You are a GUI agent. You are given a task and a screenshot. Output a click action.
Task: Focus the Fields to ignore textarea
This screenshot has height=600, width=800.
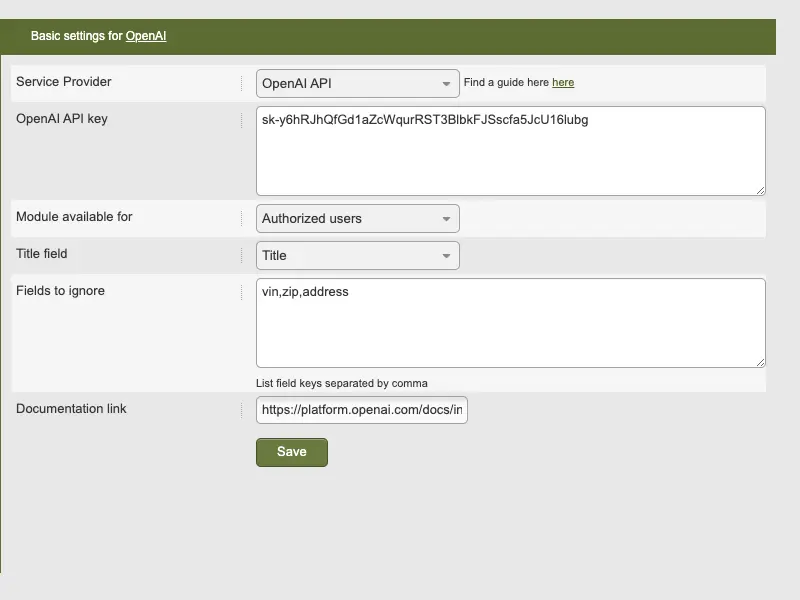tap(511, 323)
